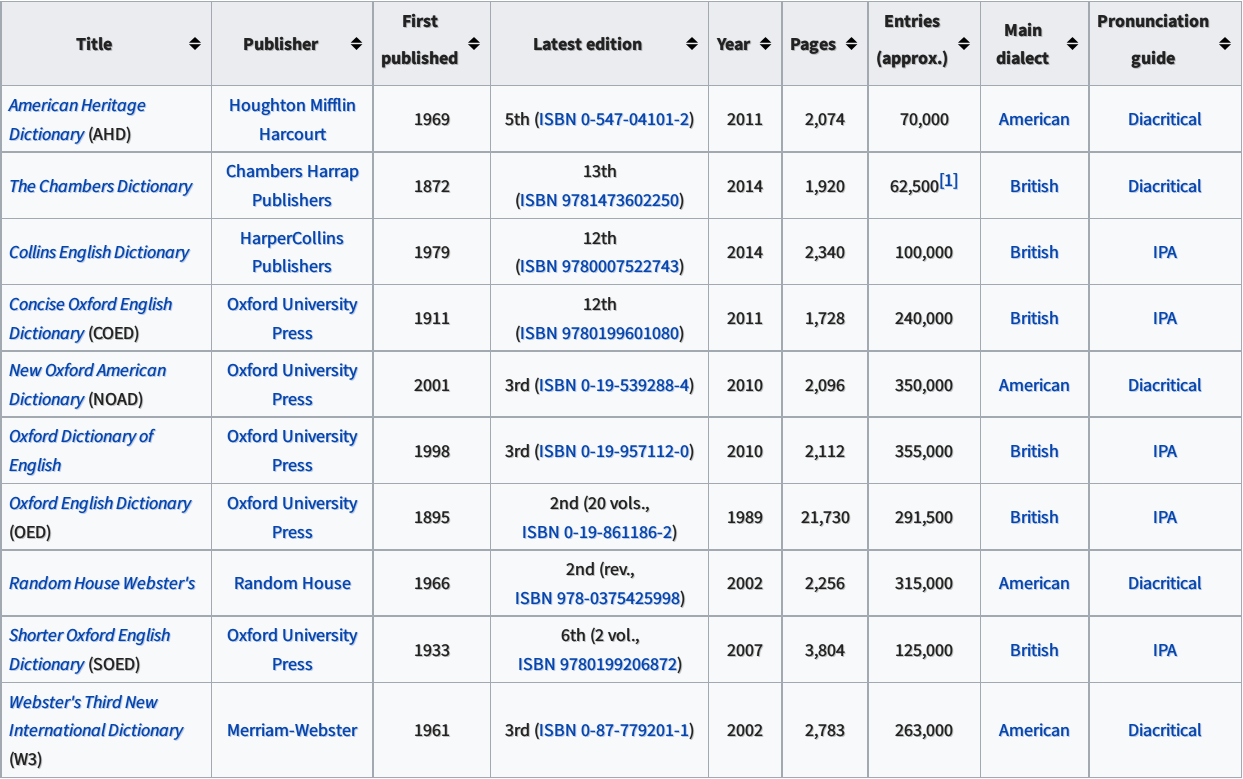The width and height of the screenshot is (1243, 779).
Task: Sort by Pronunciation guide column arrows
Action: pos(1225,44)
